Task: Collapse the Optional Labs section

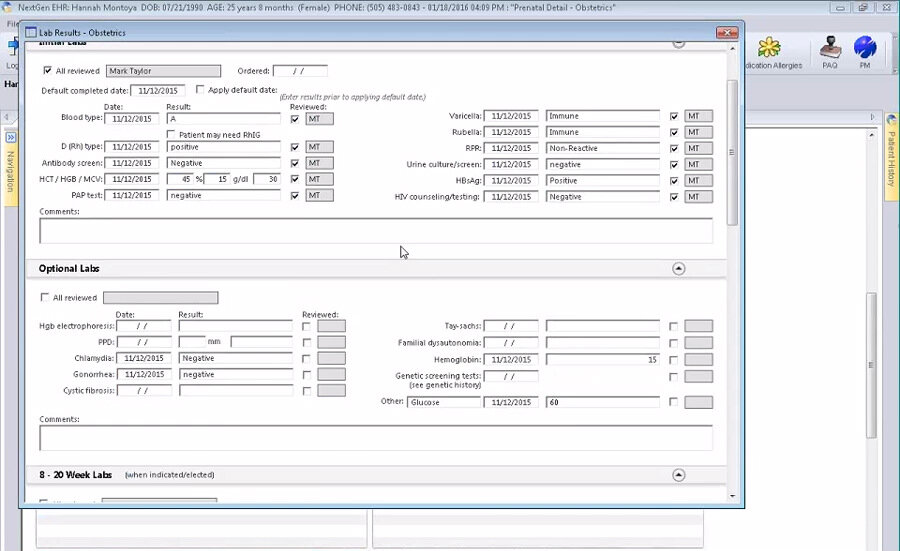Action: click(678, 268)
